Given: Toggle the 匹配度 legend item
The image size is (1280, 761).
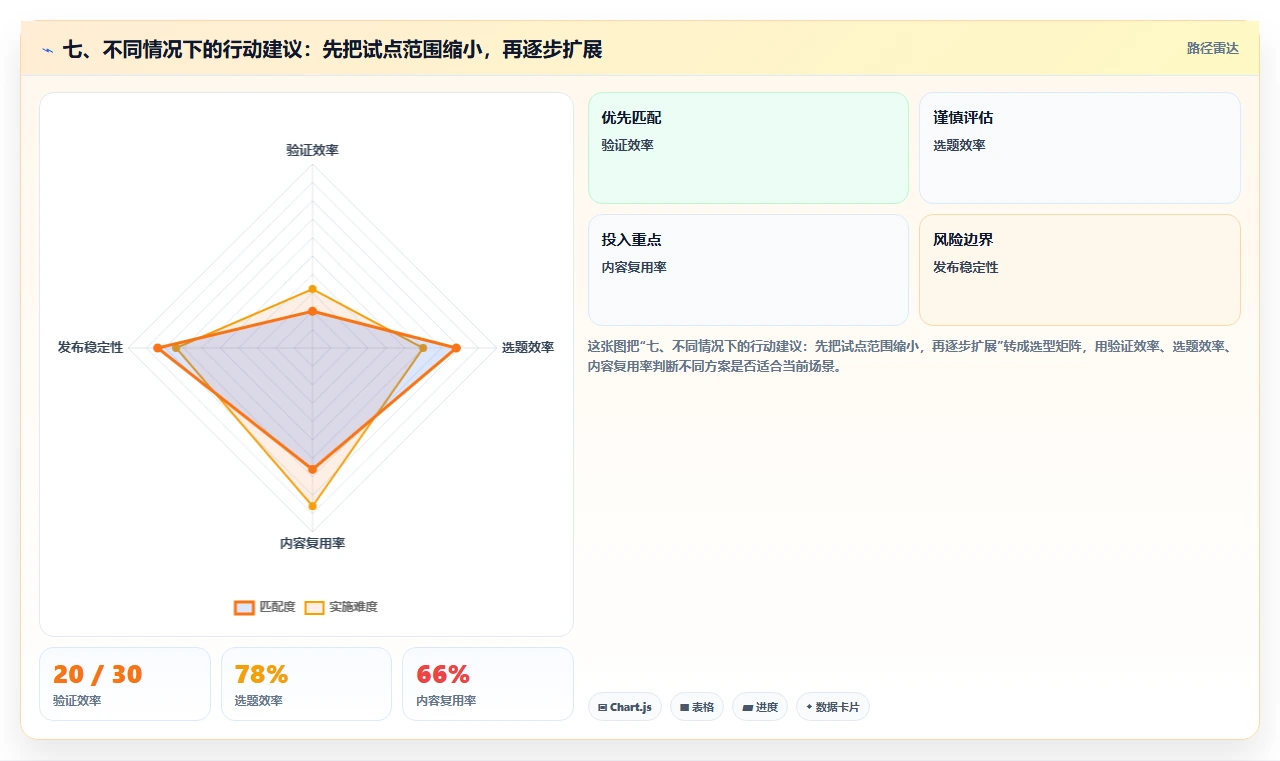Looking at the screenshot, I should pos(265,607).
